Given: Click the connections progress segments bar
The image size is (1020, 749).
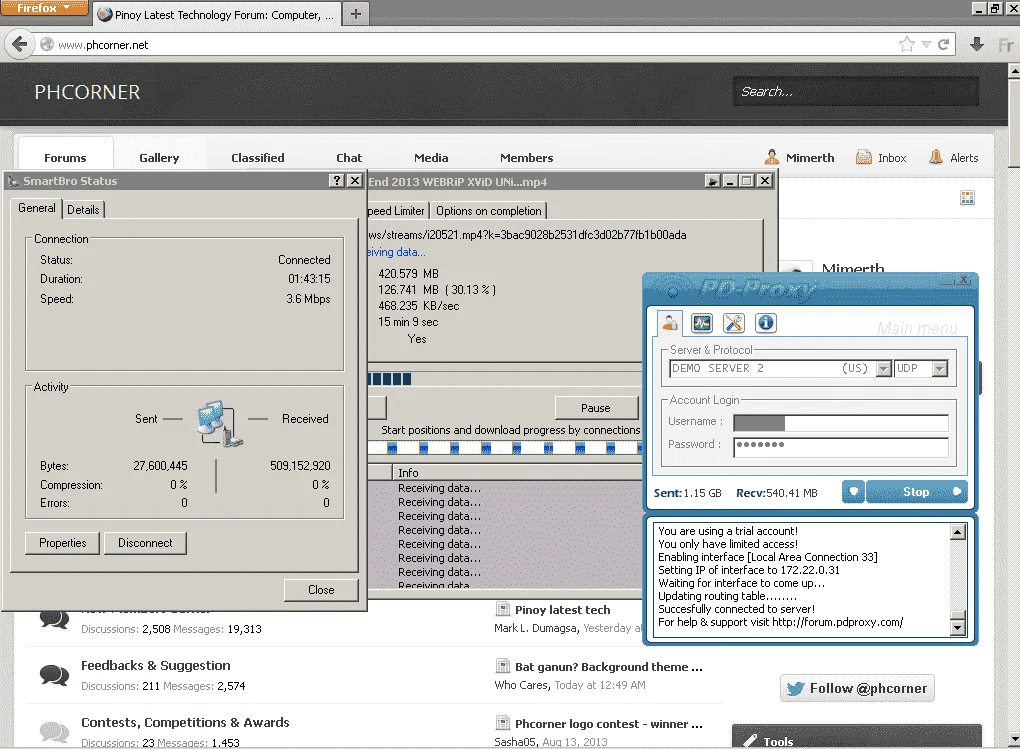Looking at the screenshot, I should click(505, 448).
